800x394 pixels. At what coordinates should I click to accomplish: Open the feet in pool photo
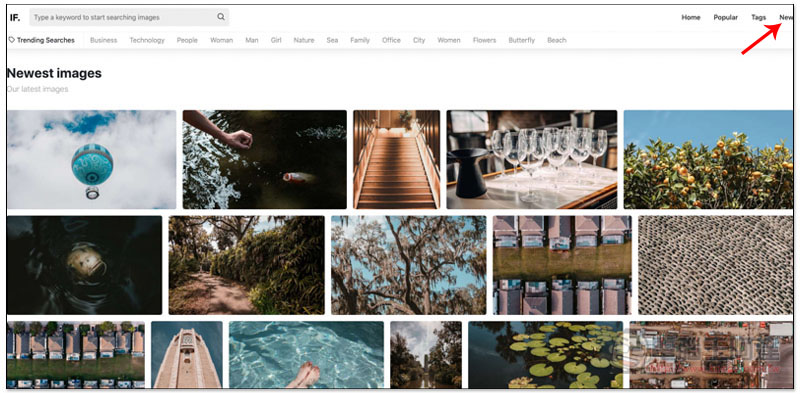point(306,355)
